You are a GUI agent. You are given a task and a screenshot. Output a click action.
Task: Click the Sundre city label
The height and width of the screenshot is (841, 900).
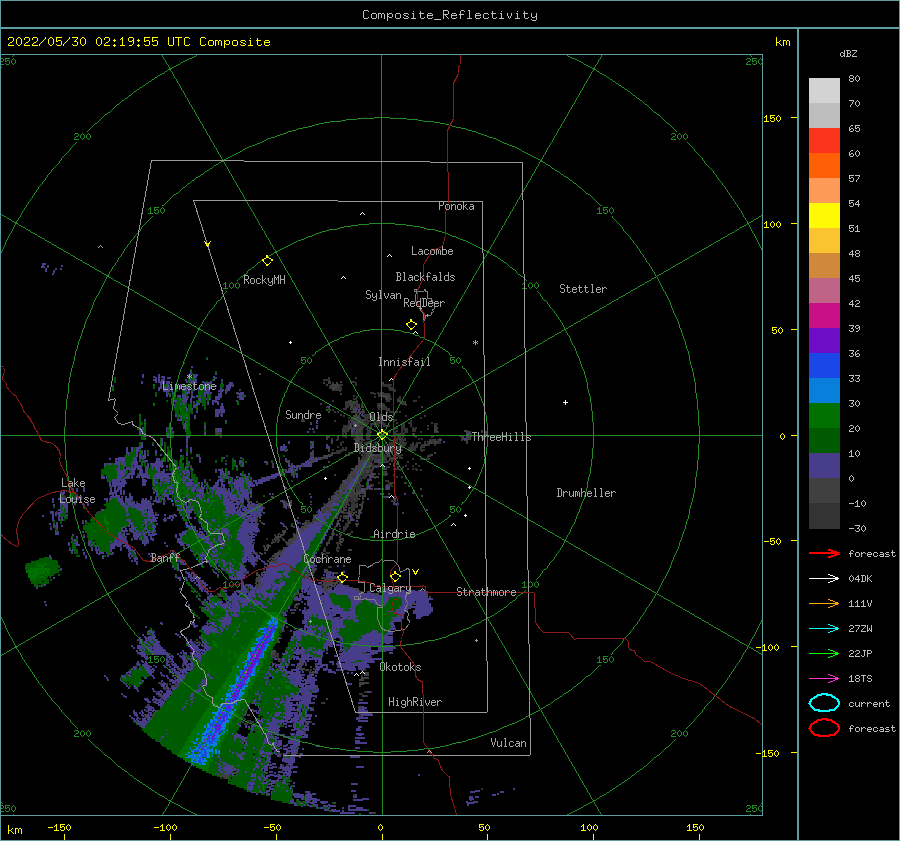[x=303, y=414]
